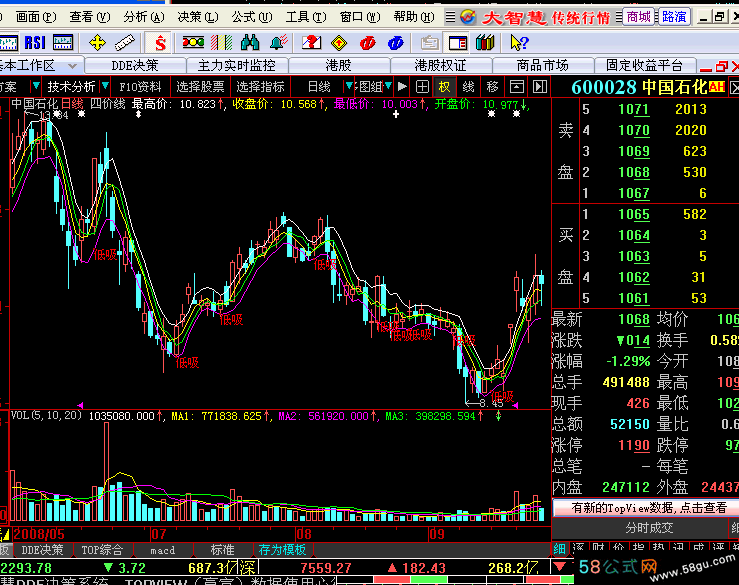Click the blue round stamp icon
739x585 pixels.
(x=395, y=43)
